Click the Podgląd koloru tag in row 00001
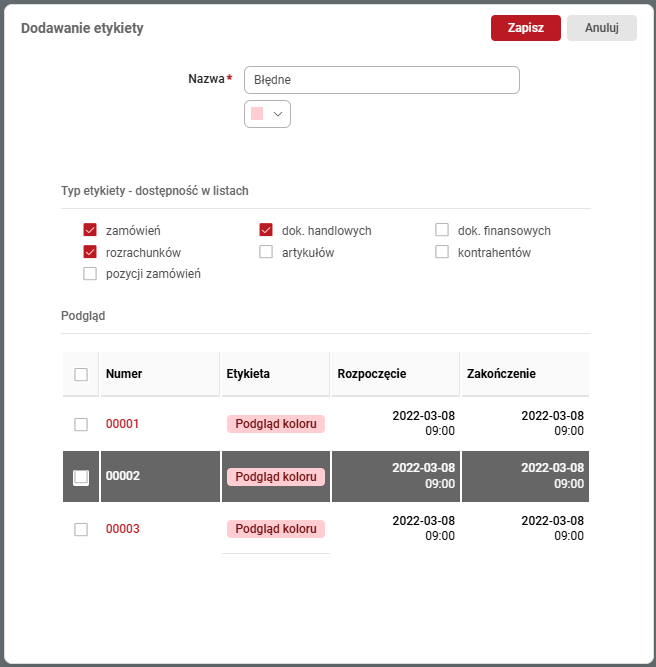Screen dimensions: 656x667 point(276,424)
